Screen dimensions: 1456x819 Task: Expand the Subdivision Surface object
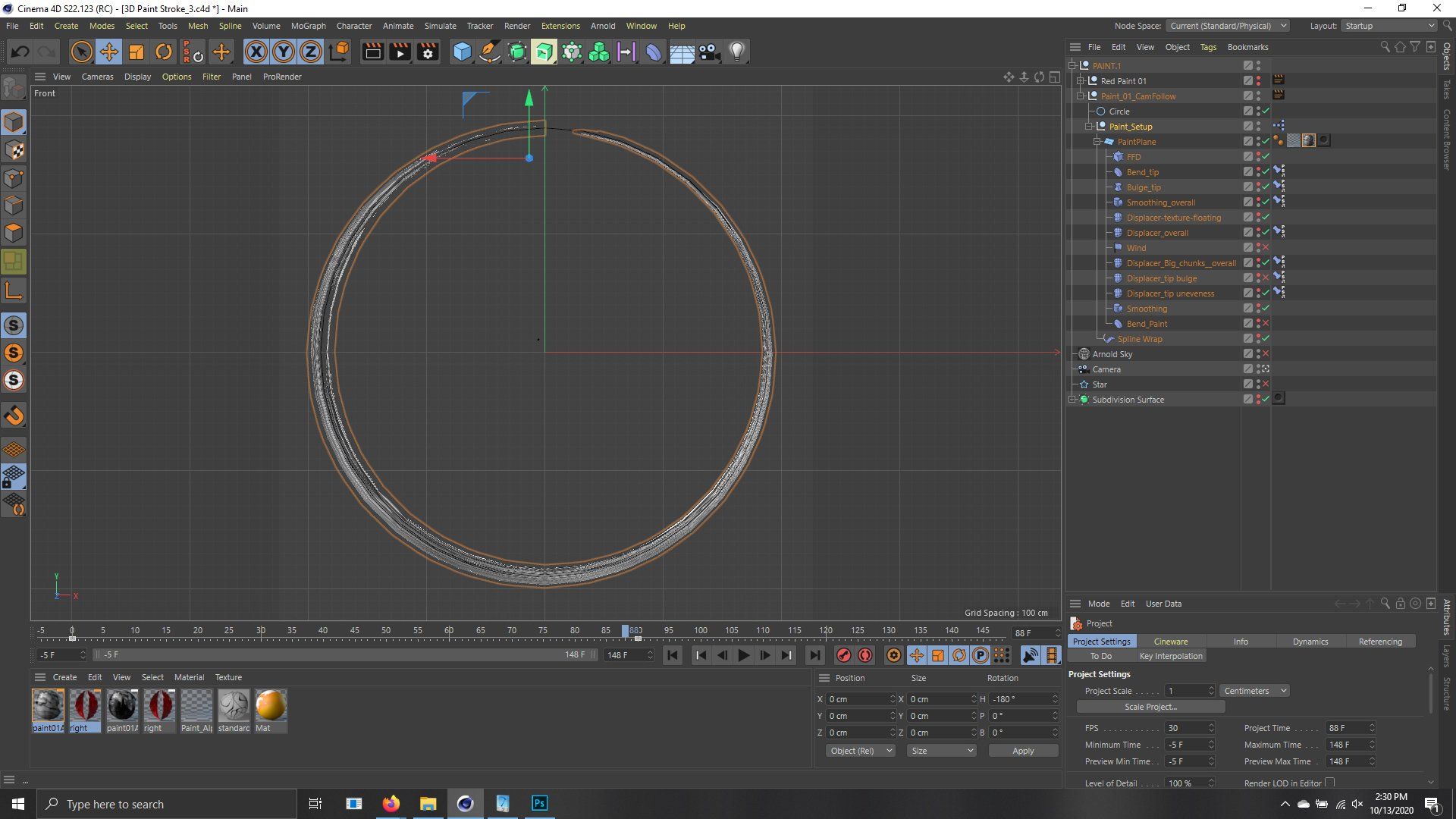(x=1072, y=400)
